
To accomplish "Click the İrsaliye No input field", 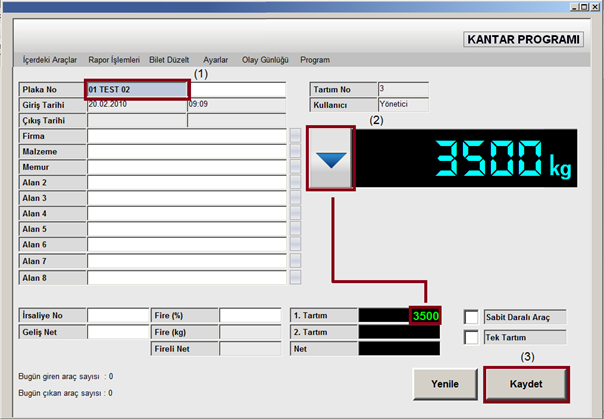I will click(x=118, y=315).
